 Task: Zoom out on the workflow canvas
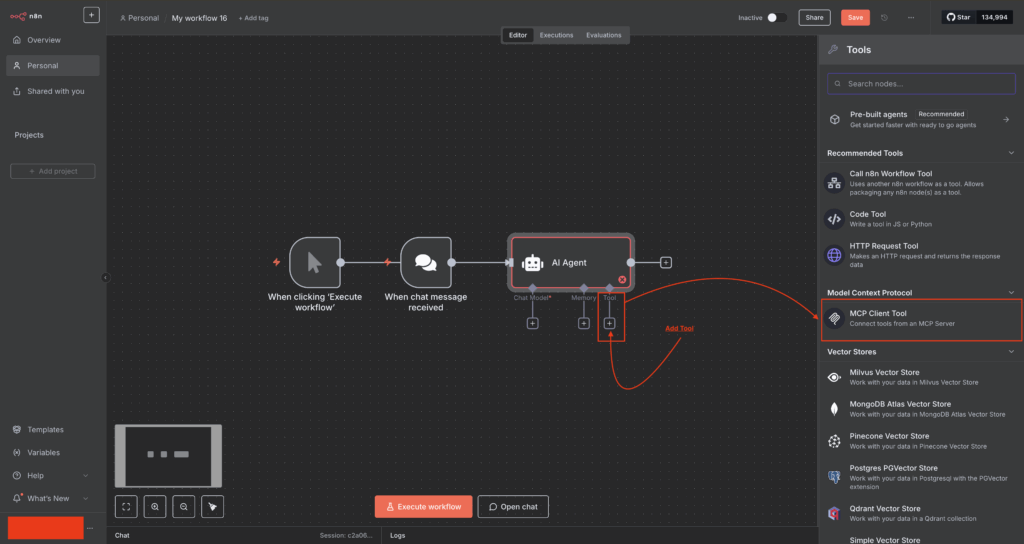[184, 507]
